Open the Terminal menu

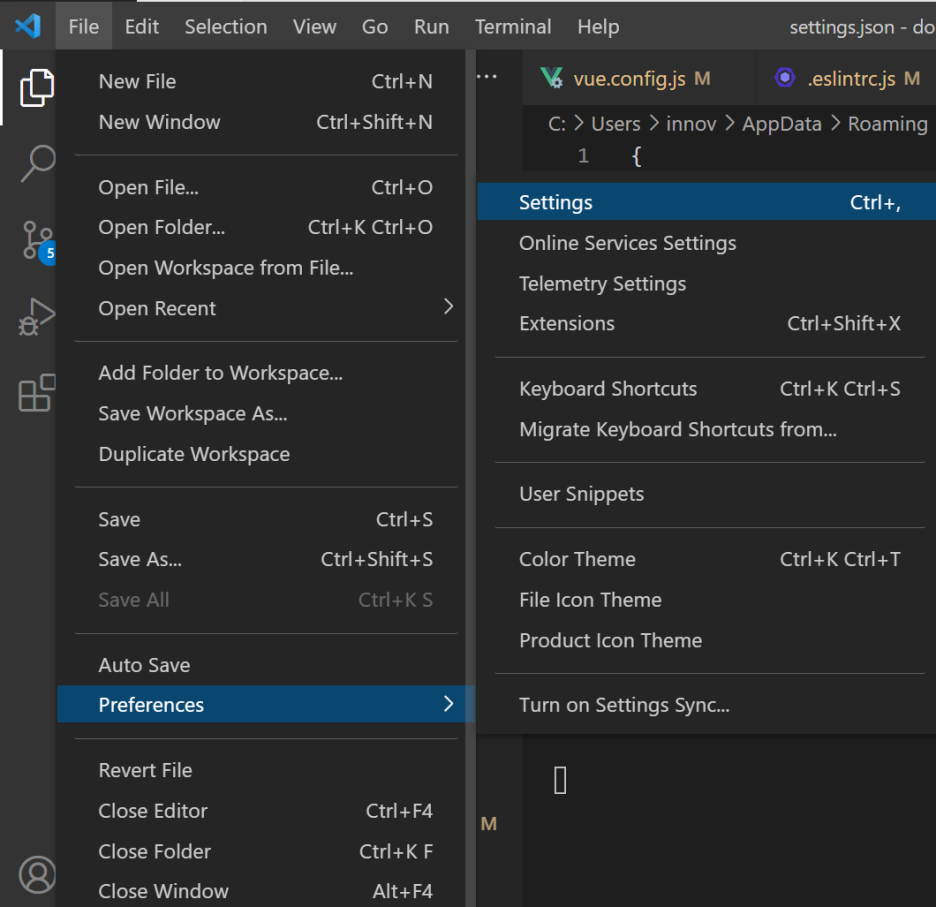pos(512,27)
